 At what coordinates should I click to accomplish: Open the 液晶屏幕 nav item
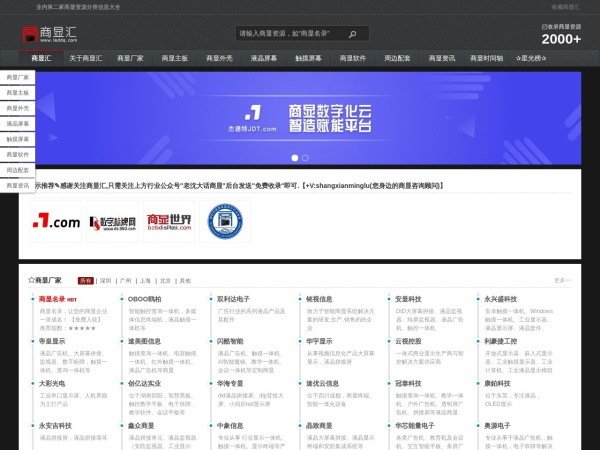(x=264, y=58)
